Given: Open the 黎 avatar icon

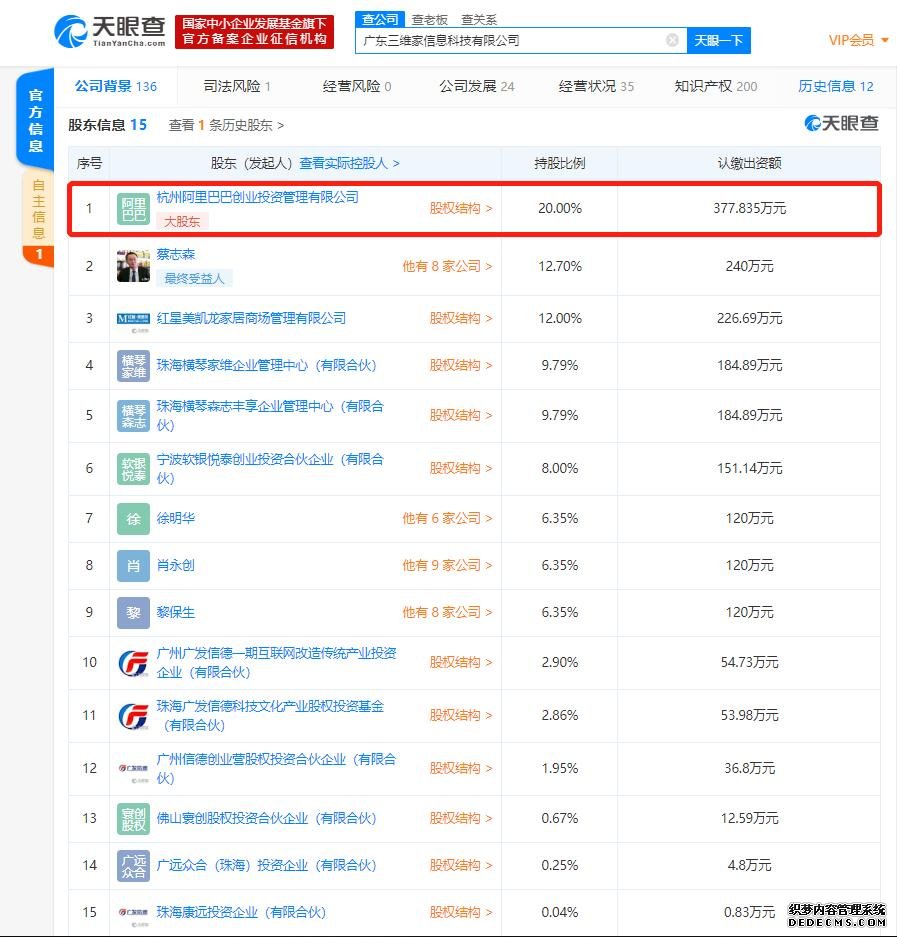Looking at the screenshot, I should point(133,613).
